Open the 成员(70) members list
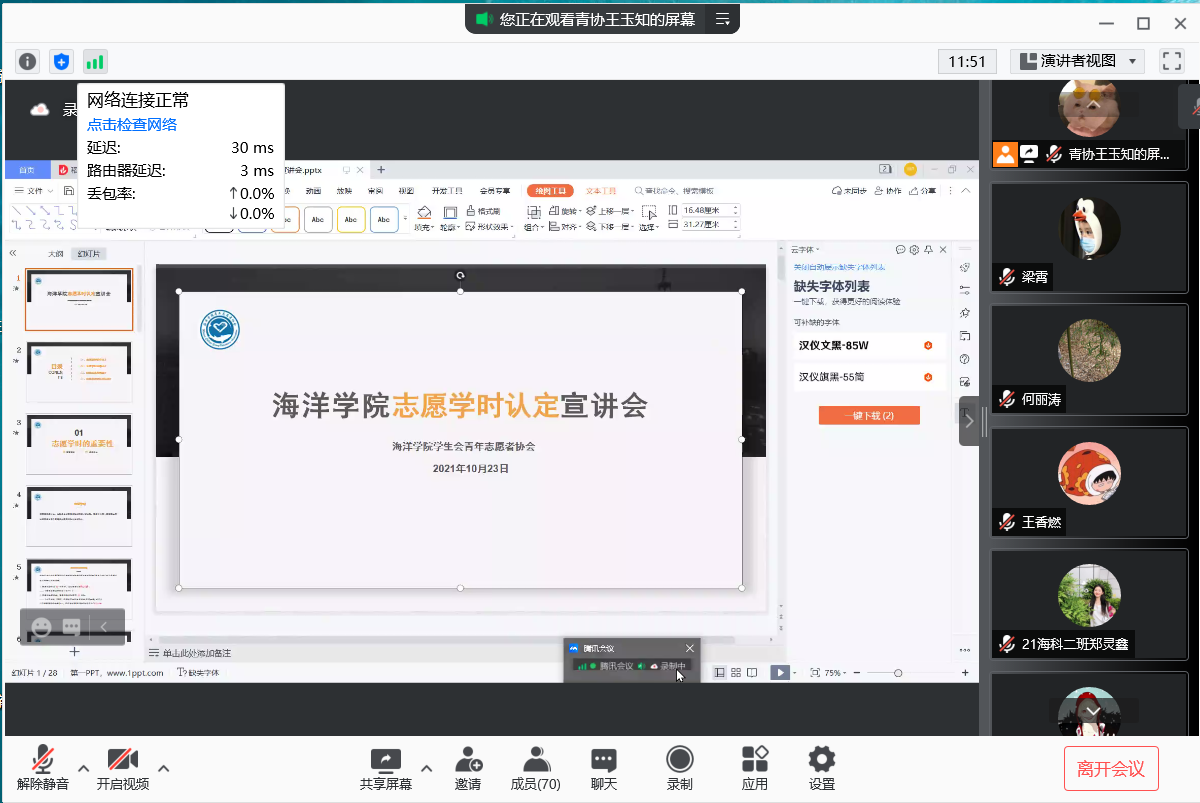 [x=535, y=767]
